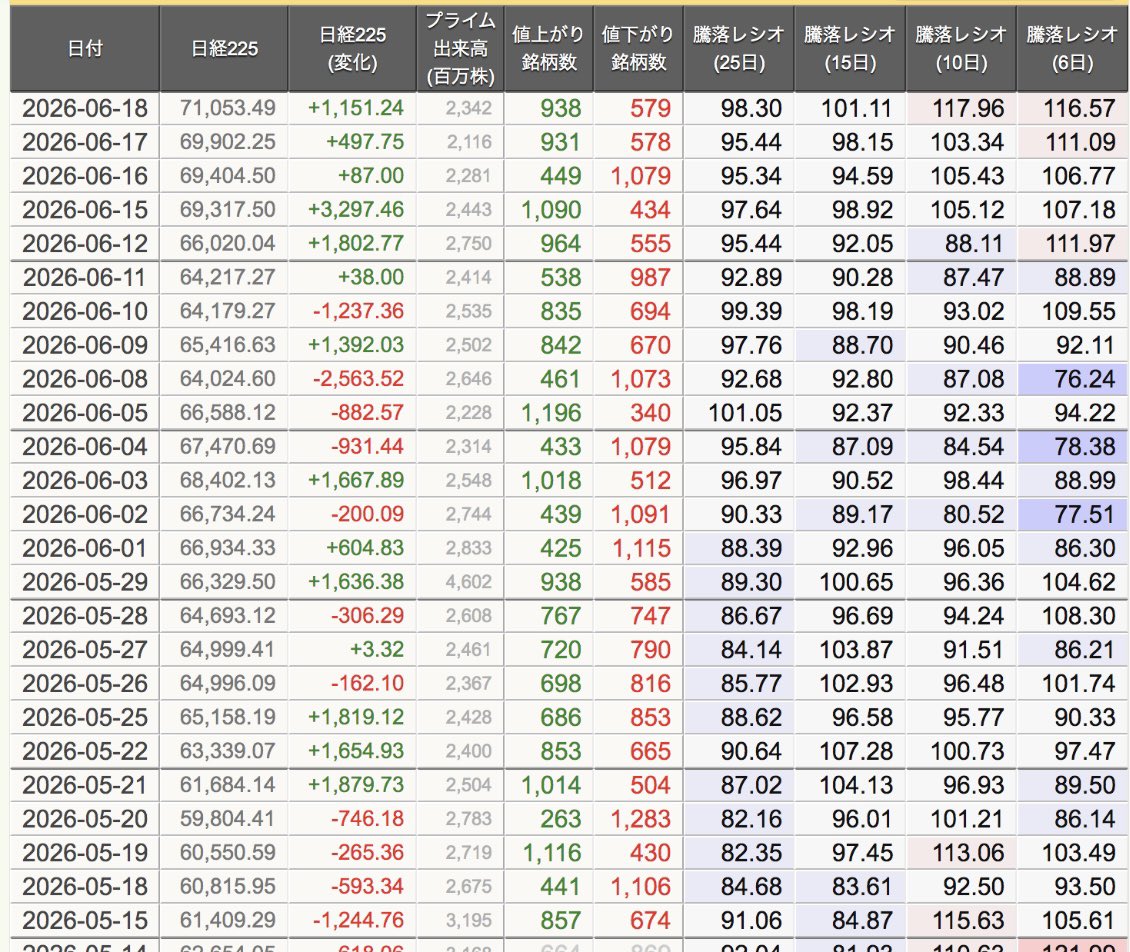Screen dimensions: 1130x952
Task: Click the 6-day ratio 77.51
Action: tap(1085, 515)
